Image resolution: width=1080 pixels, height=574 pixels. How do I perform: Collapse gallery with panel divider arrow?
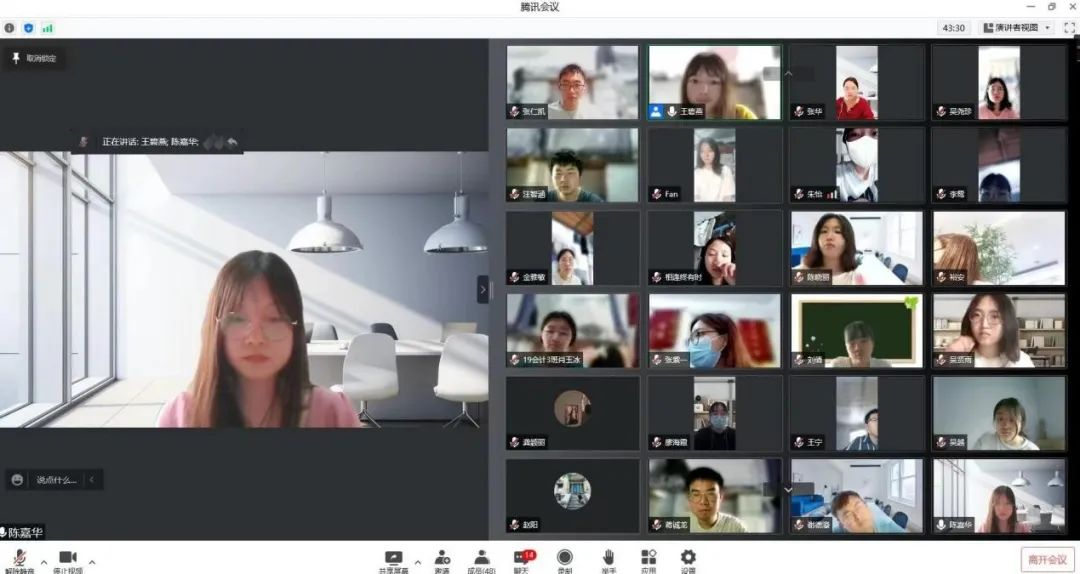(483, 289)
